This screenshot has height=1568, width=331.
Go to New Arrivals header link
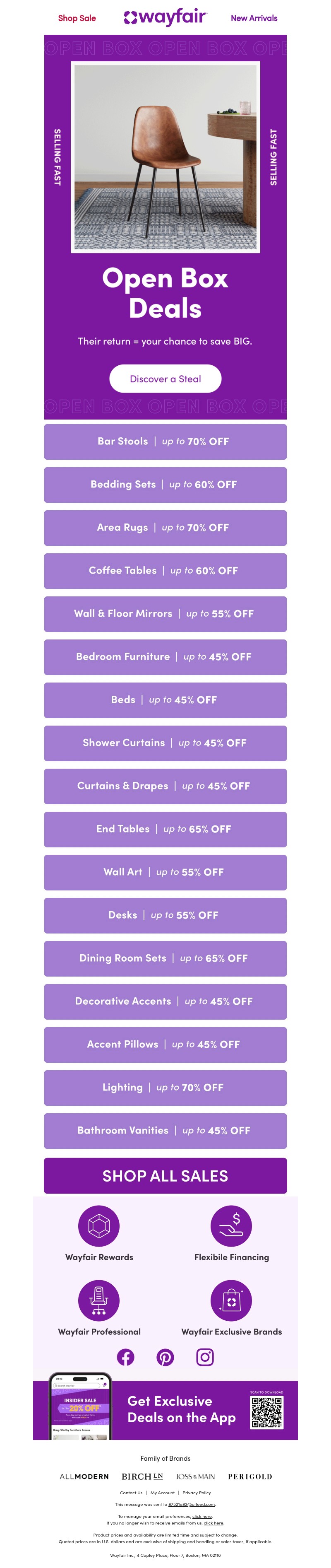254,18
